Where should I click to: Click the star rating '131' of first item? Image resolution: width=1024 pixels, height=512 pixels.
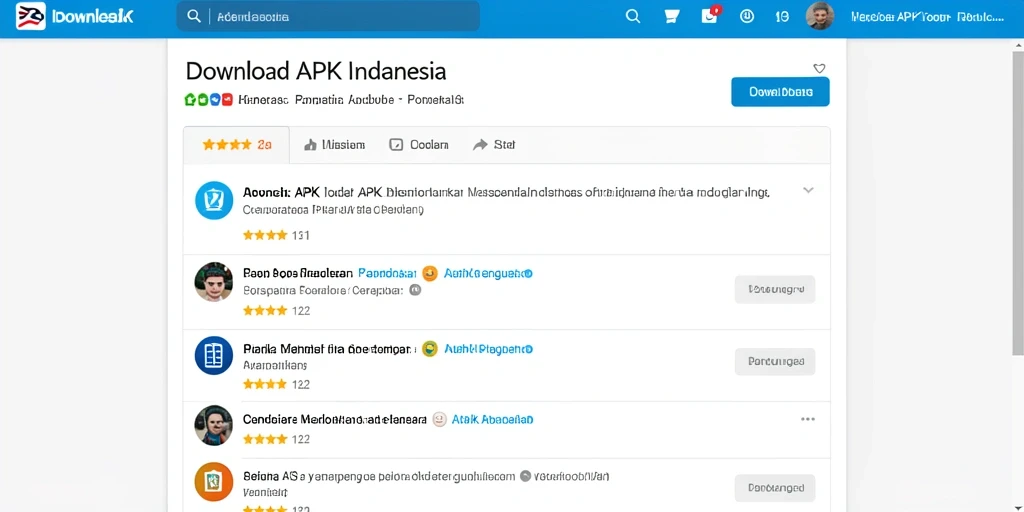(x=276, y=235)
